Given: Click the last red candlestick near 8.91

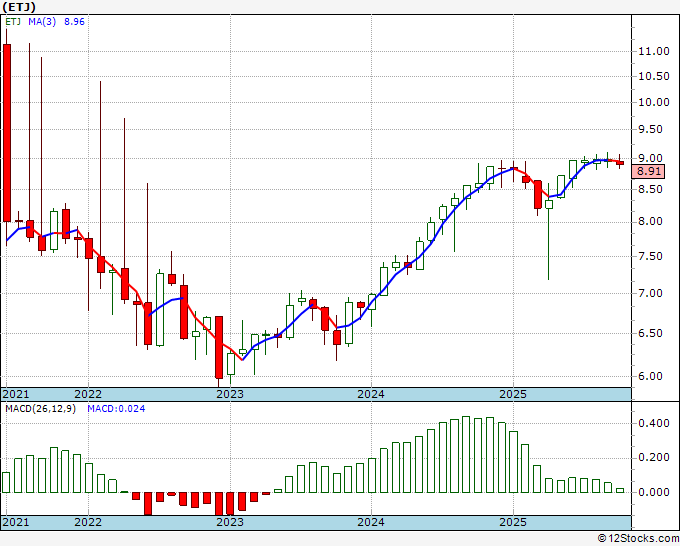Looking at the screenshot, I should (620, 163).
